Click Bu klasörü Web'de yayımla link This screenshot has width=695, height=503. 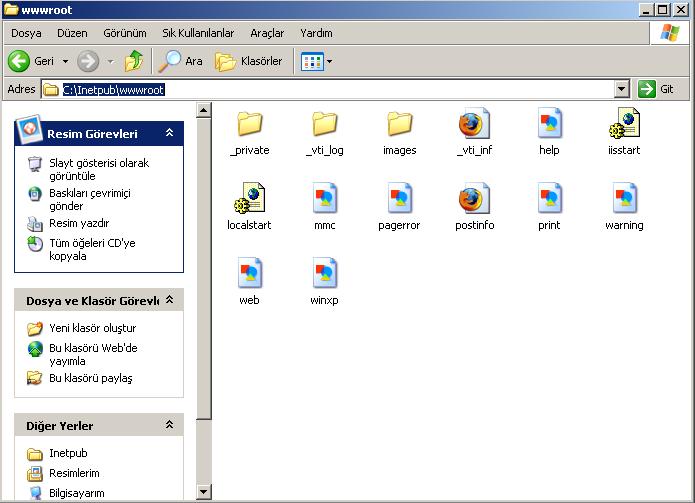[x=93, y=354]
